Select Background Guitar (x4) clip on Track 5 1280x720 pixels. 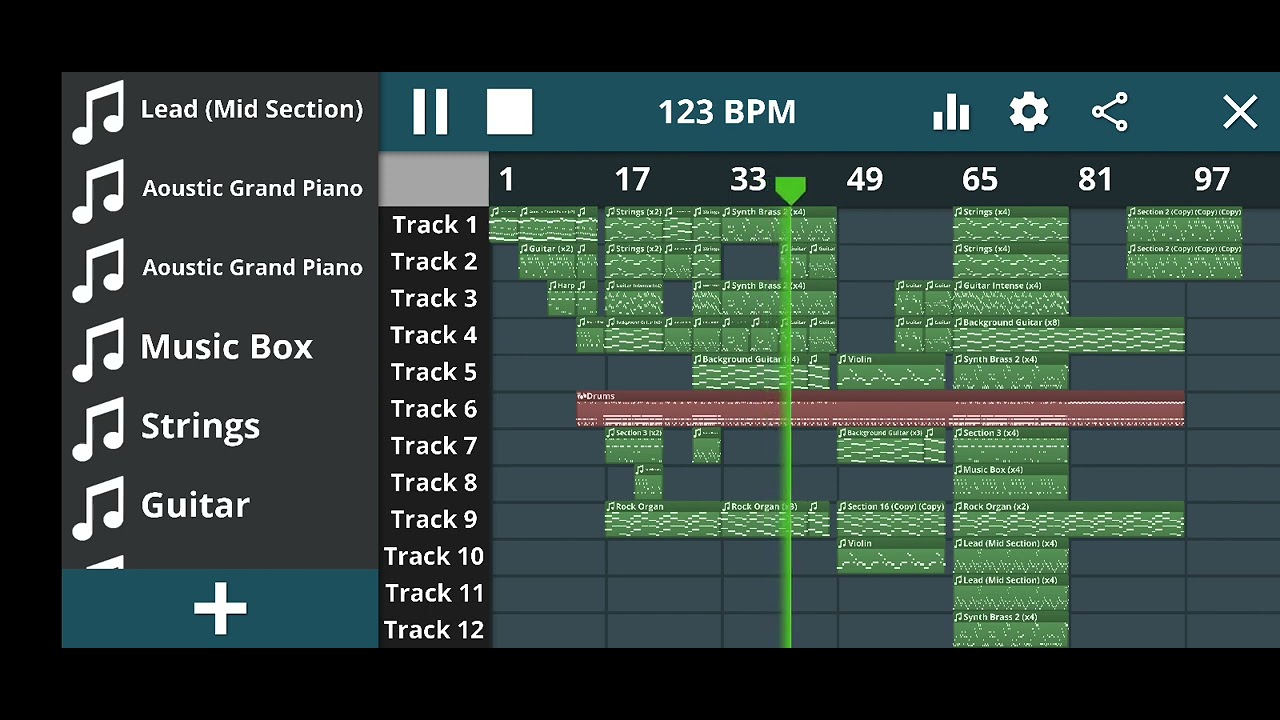[749, 372]
